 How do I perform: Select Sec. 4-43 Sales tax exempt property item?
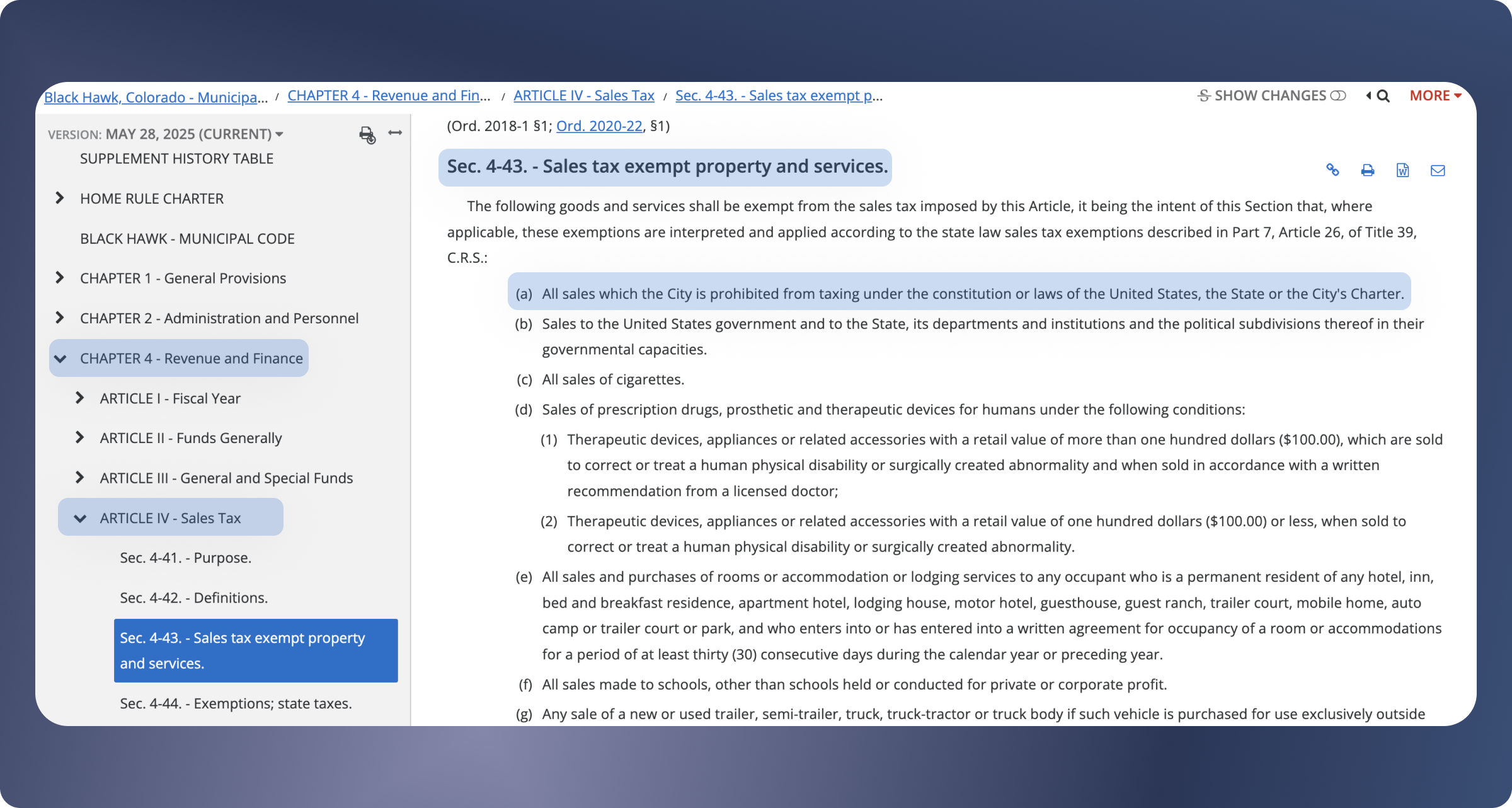click(256, 650)
